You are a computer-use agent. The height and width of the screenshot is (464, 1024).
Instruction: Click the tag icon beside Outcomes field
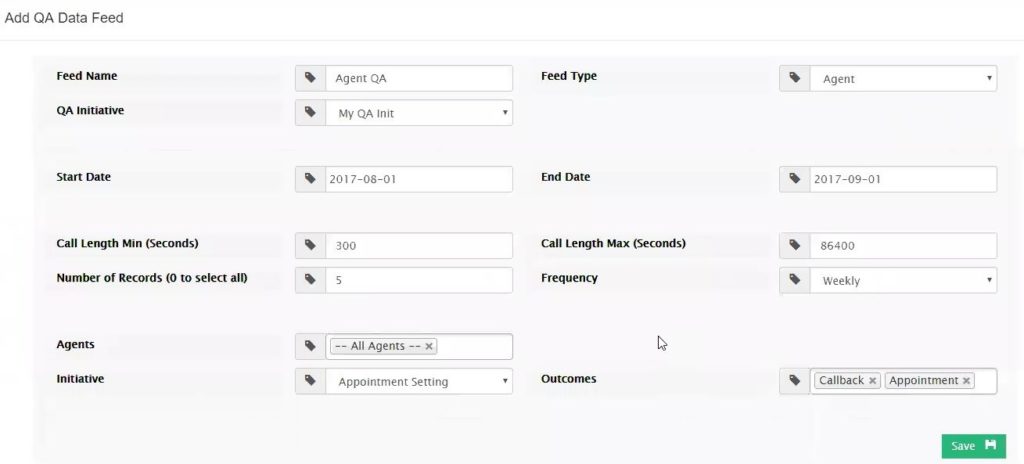coord(795,381)
